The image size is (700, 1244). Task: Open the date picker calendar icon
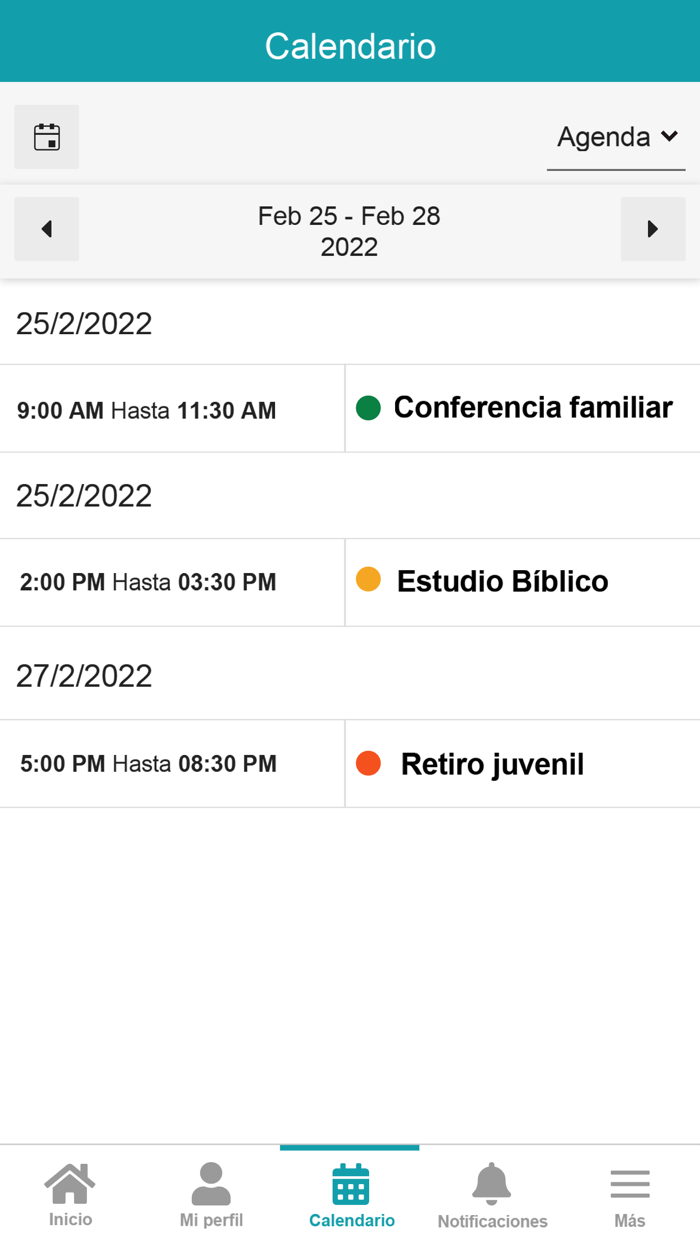[x=47, y=137]
